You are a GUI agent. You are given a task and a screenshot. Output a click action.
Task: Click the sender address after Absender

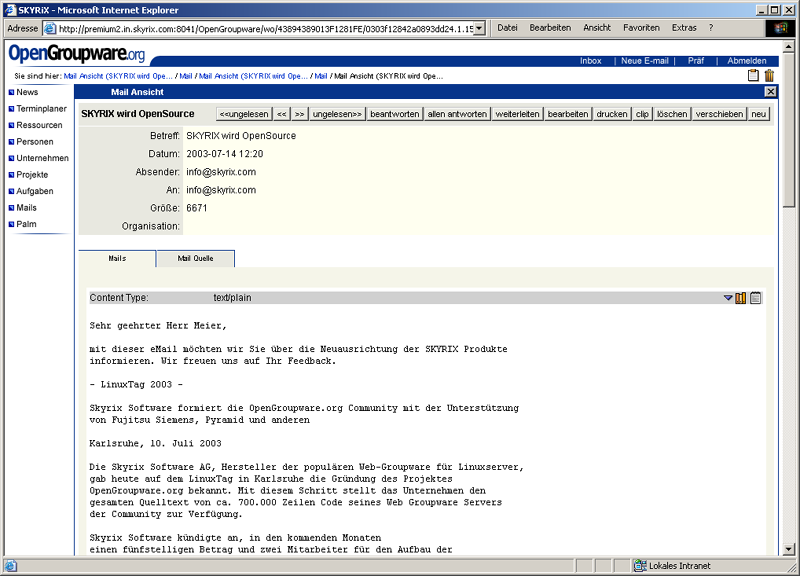(x=221, y=172)
